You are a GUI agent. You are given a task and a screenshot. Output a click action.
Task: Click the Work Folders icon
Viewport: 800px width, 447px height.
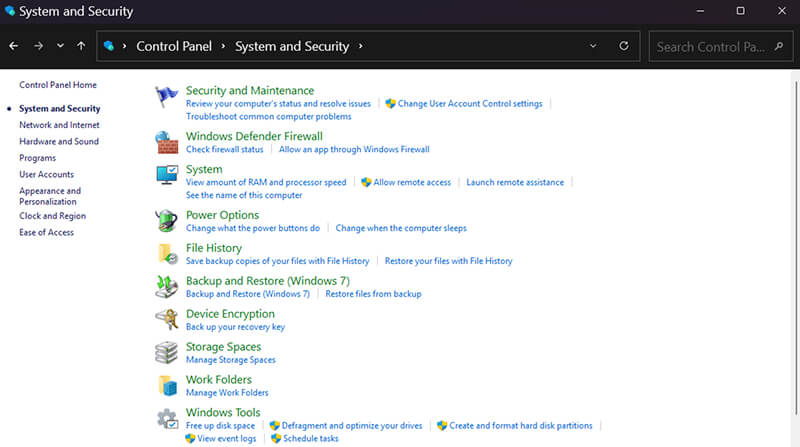click(x=167, y=385)
